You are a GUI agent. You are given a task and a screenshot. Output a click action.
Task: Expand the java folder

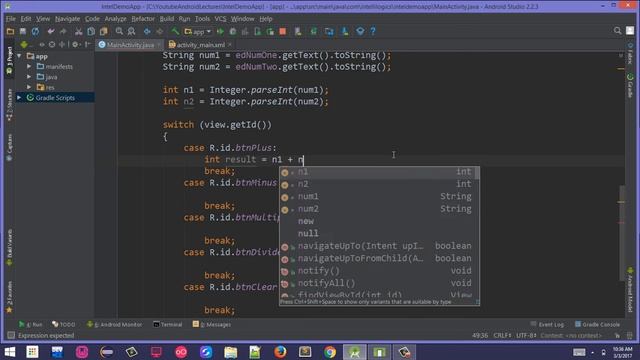[x=29, y=77]
